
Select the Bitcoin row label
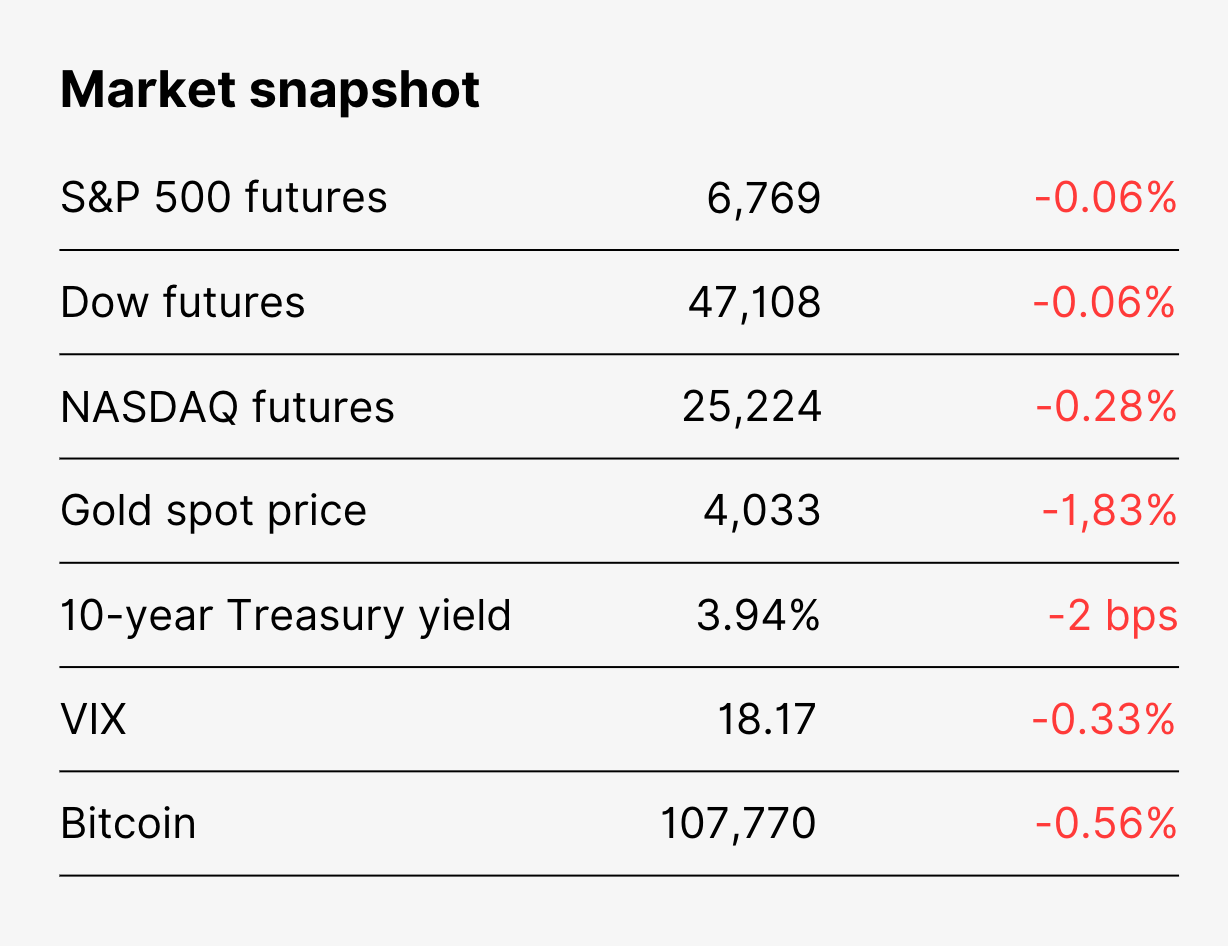128,824
